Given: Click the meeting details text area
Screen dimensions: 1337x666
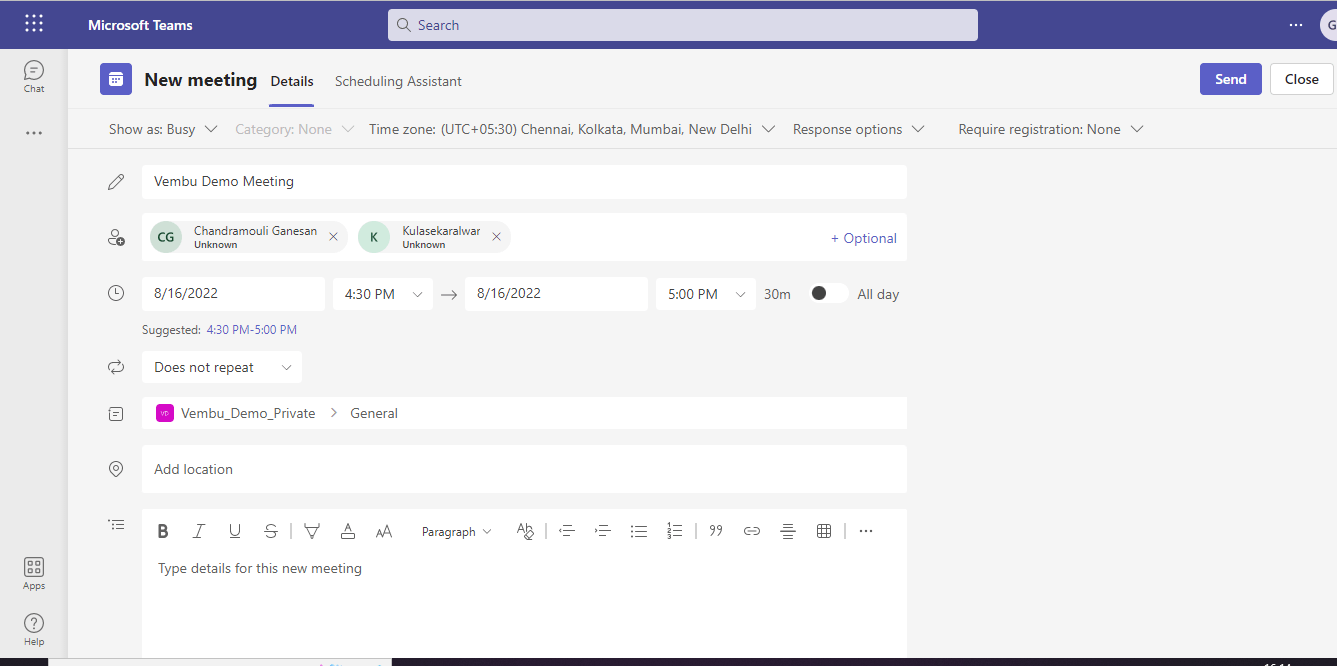Looking at the screenshot, I should tap(524, 605).
